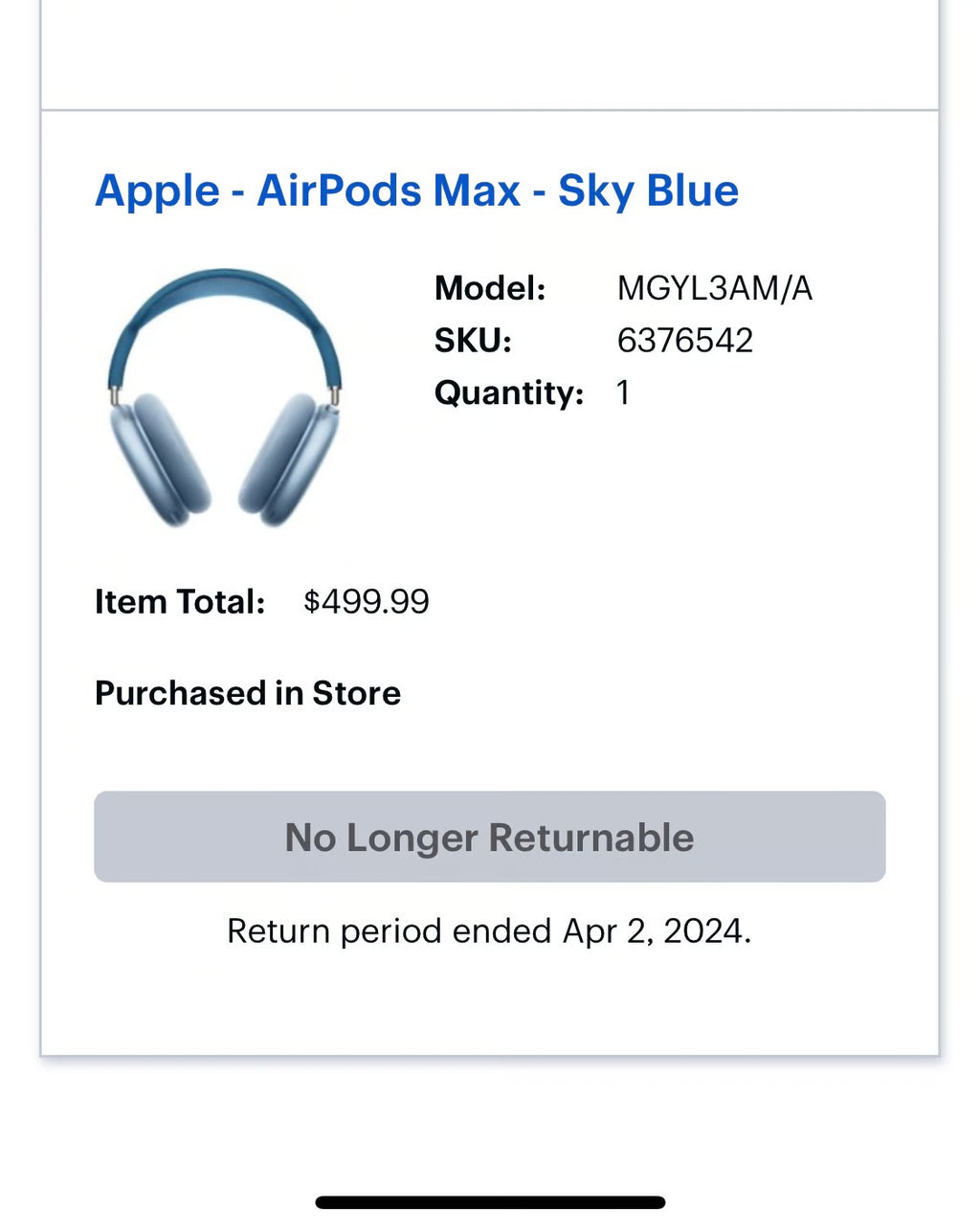Open the Apple AirPods Max product link
The width and height of the screenshot is (980, 1230).
point(416,190)
